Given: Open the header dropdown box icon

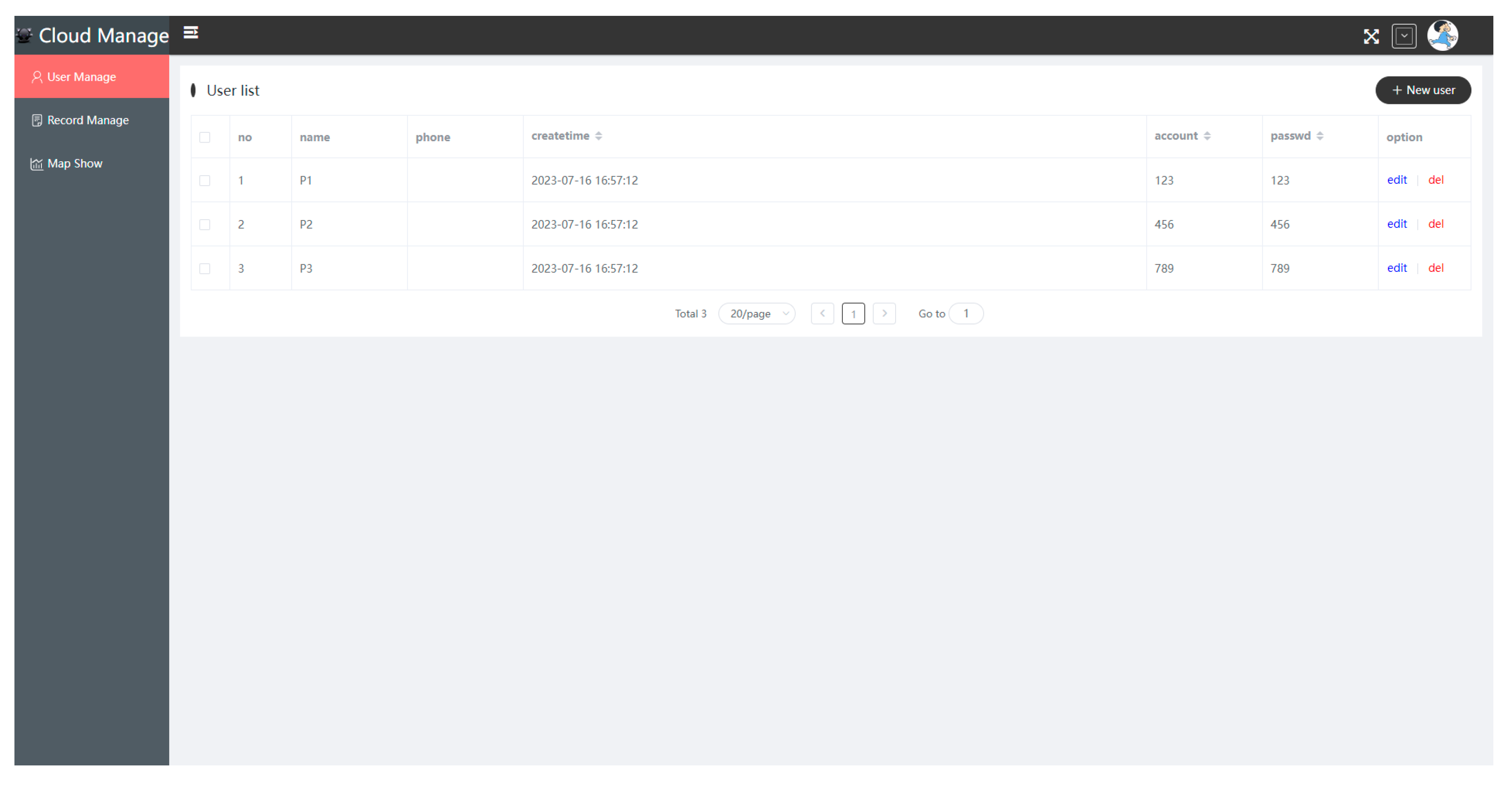Looking at the screenshot, I should (1403, 36).
